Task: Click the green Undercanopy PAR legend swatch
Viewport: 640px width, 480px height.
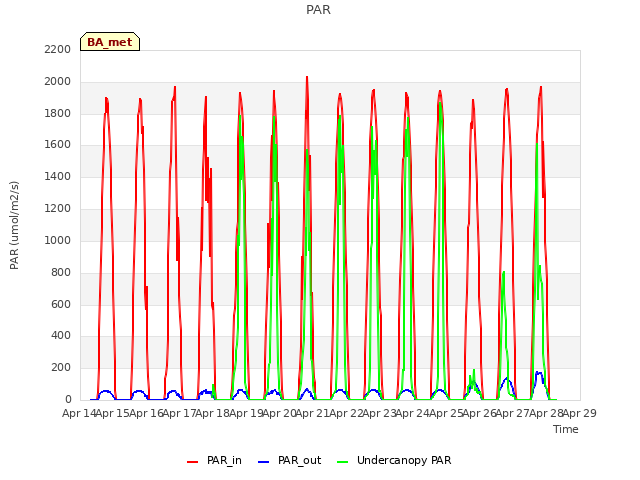Action: pyautogui.click(x=342, y=462)
